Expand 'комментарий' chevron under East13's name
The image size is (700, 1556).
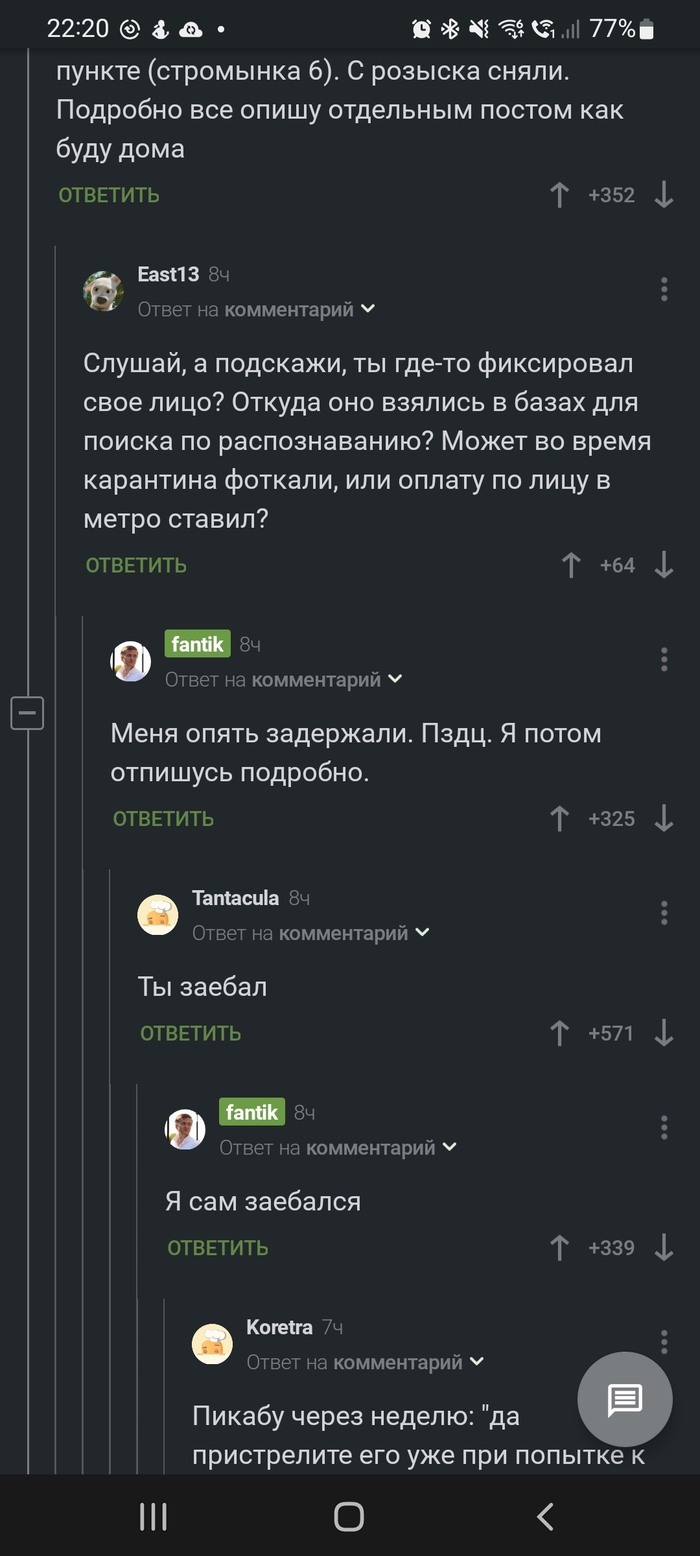click(367, 309)
